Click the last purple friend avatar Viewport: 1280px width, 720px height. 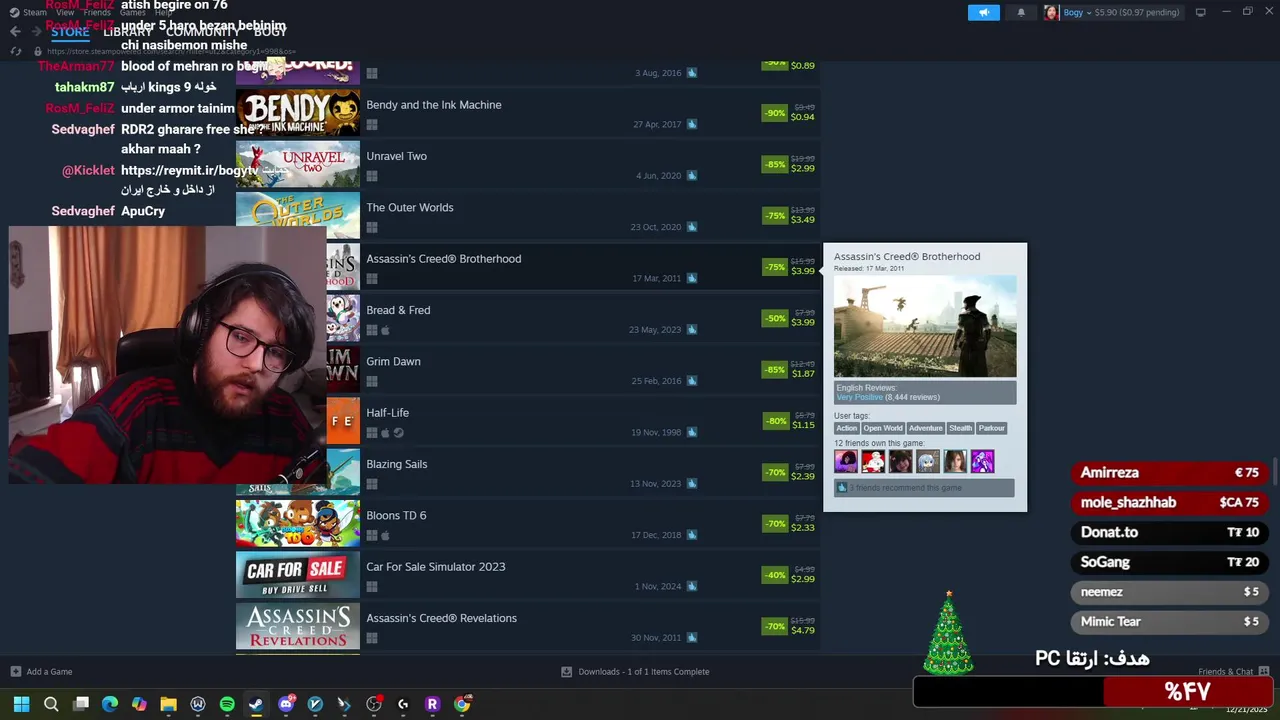point(982,461)
